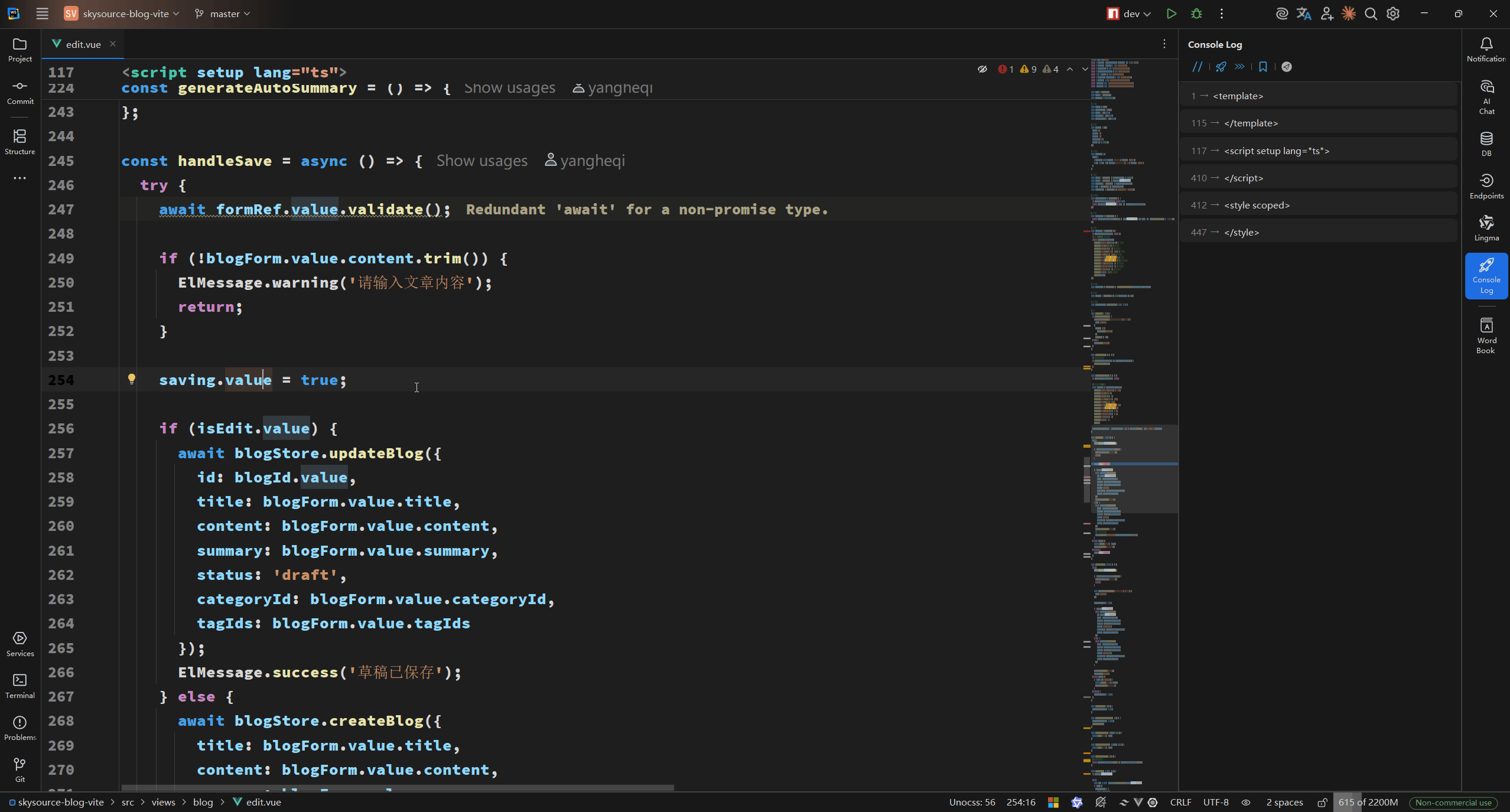Toggle the eye icon in the status bar
Viewport: 1510px width, 812px height.
1246,803
